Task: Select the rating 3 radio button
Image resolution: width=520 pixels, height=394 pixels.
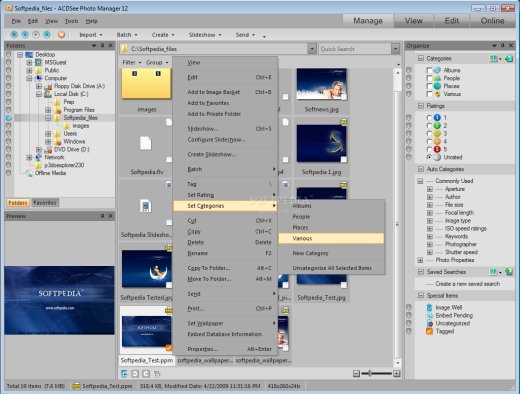Action: coord(429,134)
